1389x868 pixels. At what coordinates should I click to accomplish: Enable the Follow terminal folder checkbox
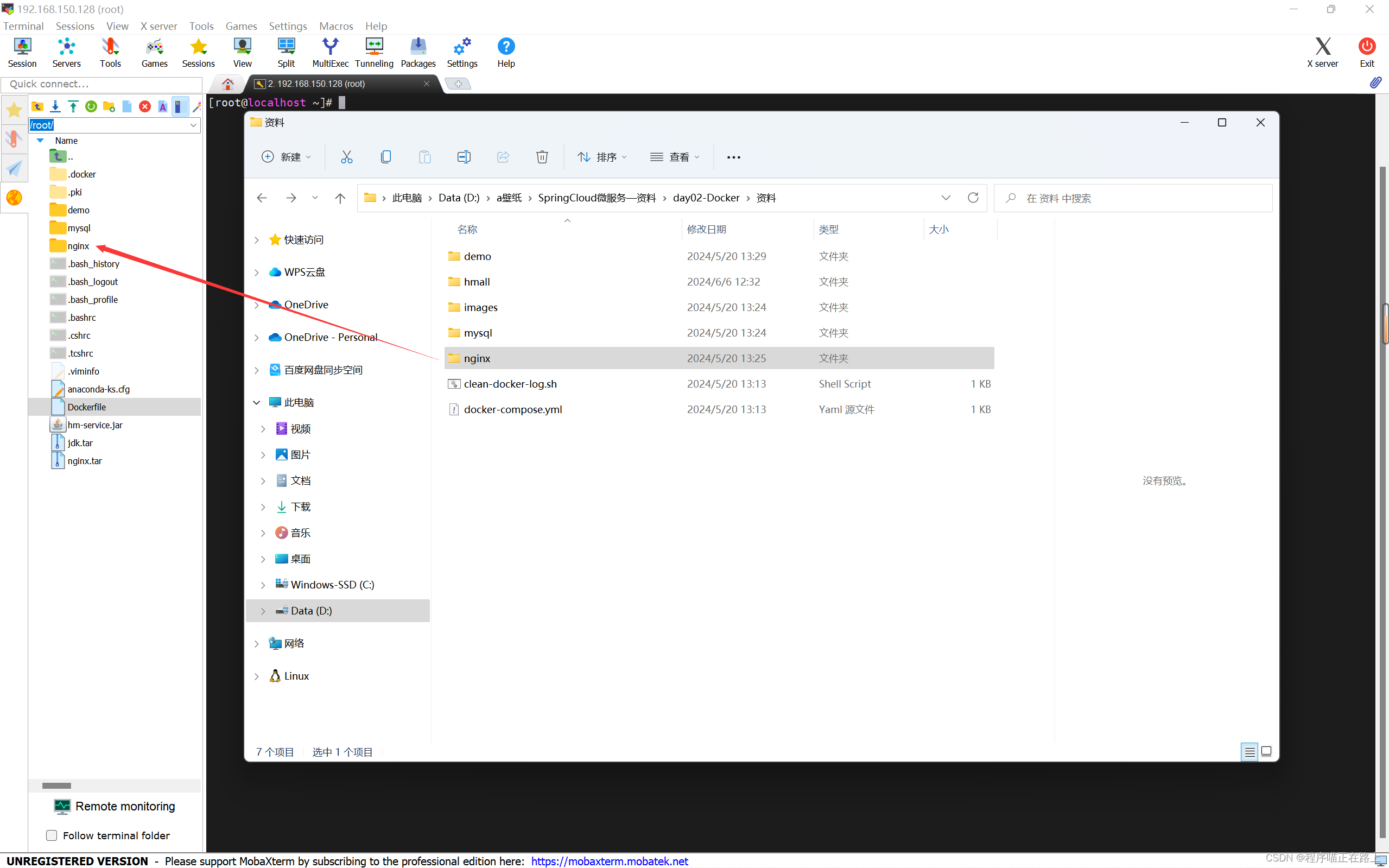52,835
